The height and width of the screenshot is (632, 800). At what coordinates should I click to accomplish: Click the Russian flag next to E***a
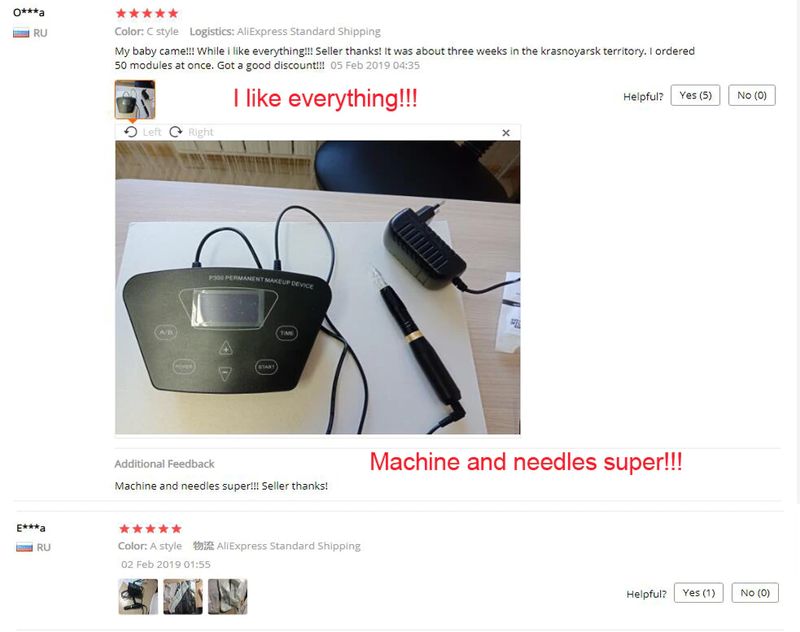[x=24, y=547]
